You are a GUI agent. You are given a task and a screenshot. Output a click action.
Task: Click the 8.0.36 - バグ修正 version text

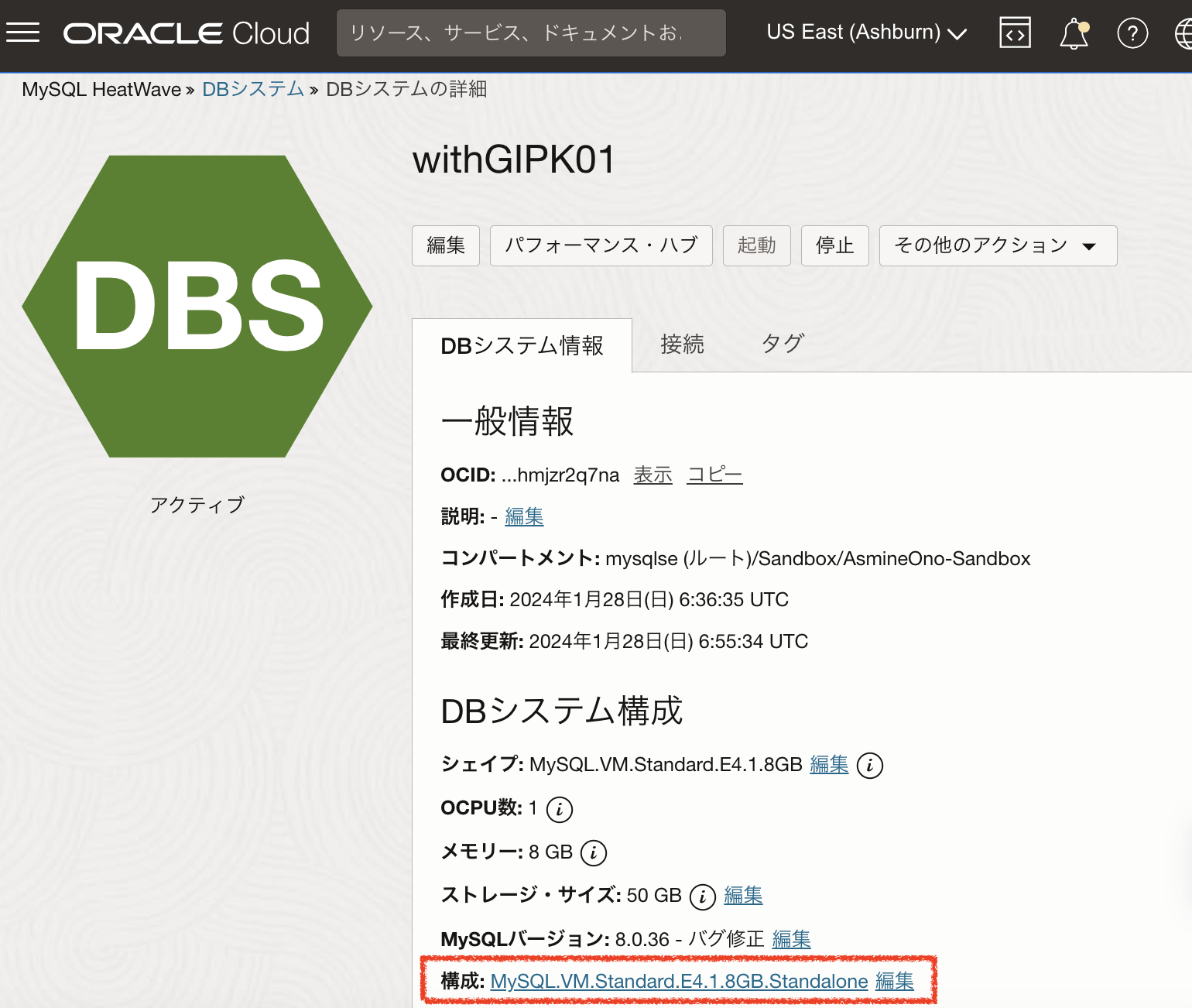pos(690,939)
